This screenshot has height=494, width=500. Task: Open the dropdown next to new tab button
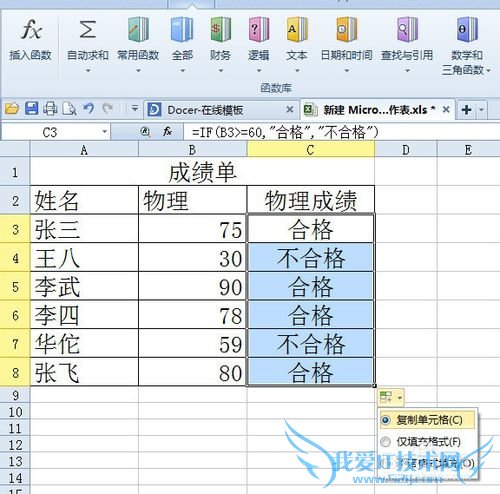click(481, 109)
